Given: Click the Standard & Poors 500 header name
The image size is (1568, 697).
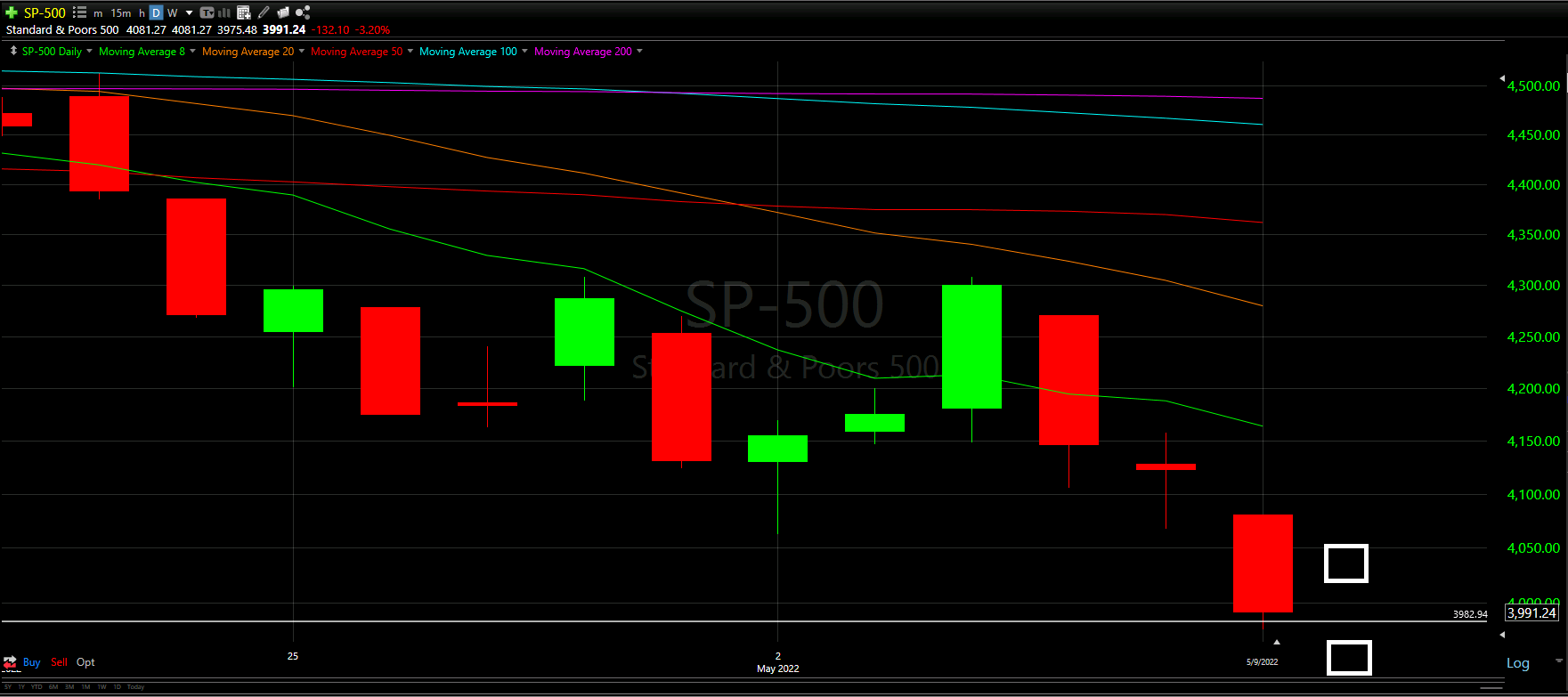Looking at the screenshot, I should coord(62,30).
